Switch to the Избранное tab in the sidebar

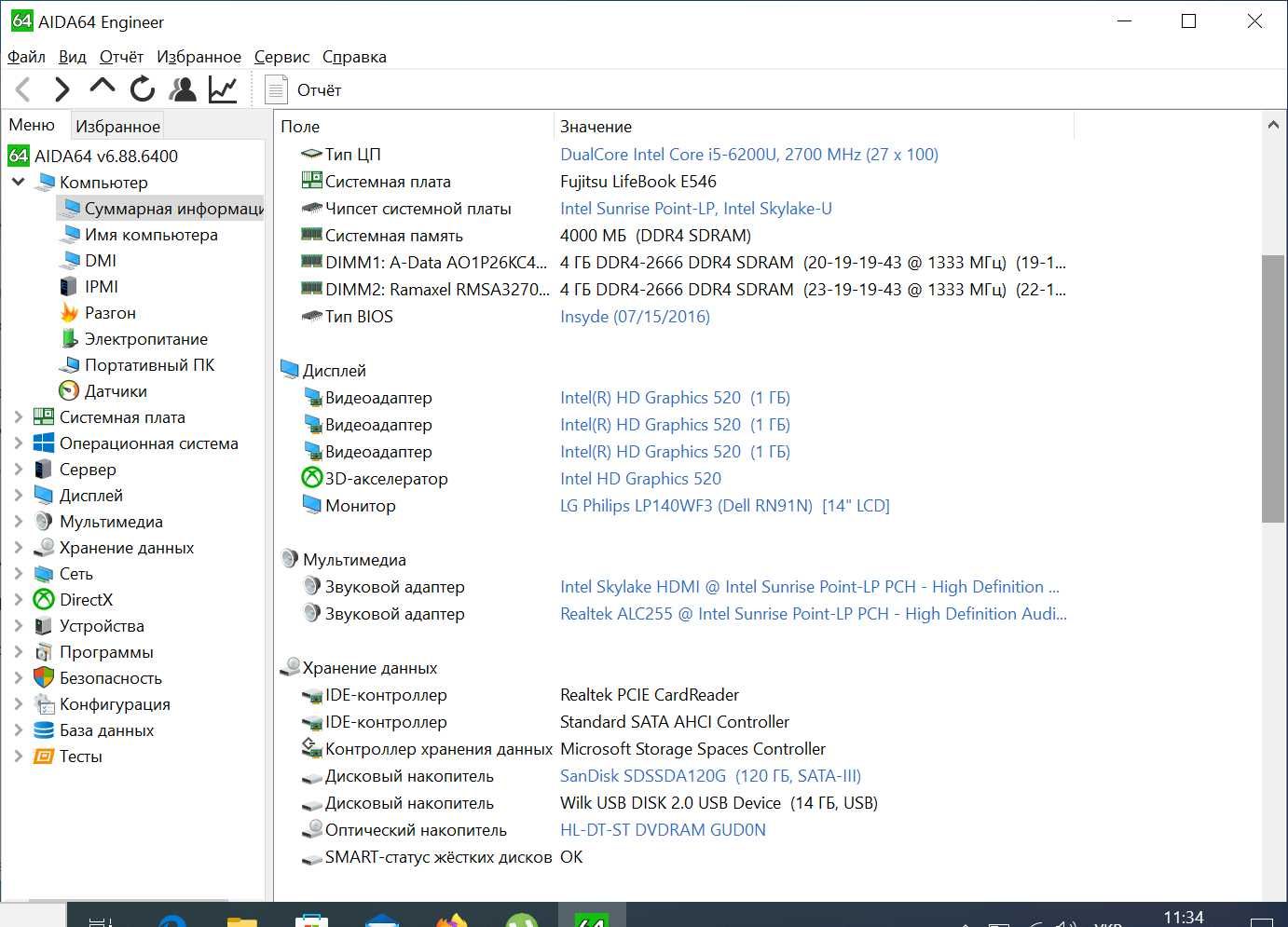[117, 126]
